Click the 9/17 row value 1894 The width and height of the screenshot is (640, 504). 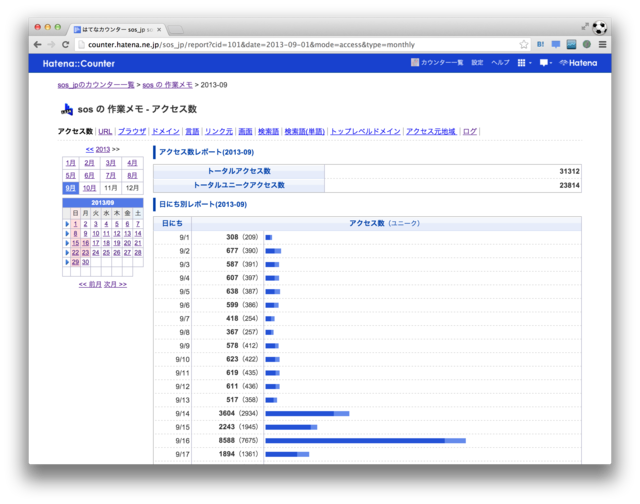(227, 454)
